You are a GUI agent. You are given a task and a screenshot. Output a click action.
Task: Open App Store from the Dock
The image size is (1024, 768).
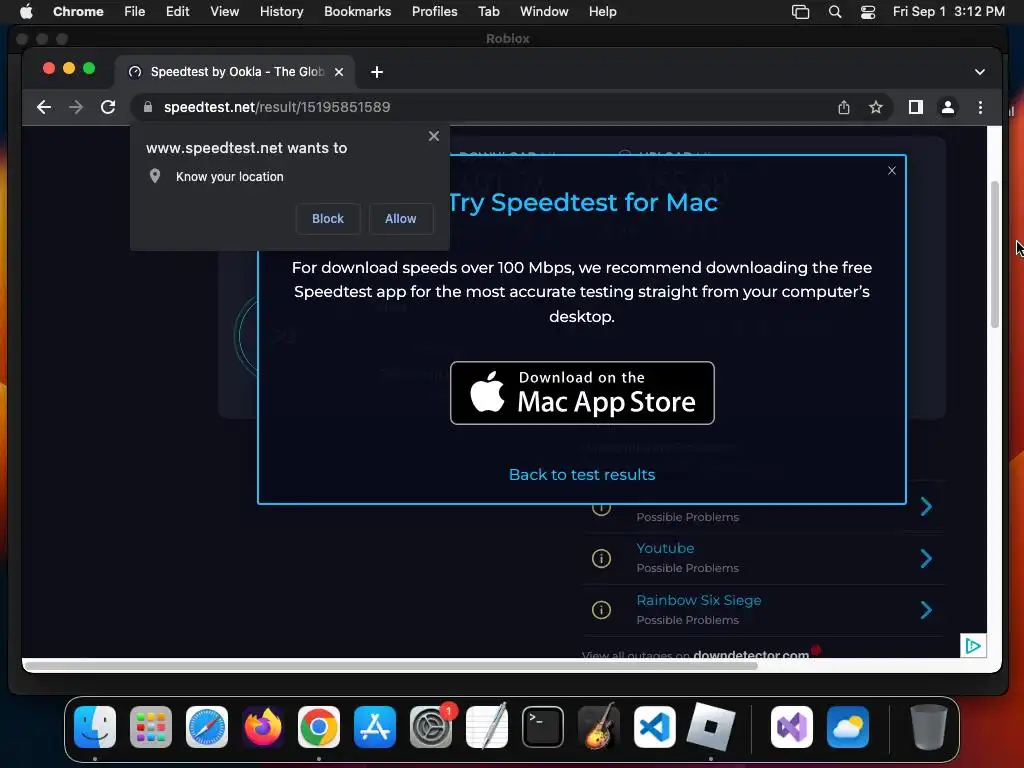(375, 727)
